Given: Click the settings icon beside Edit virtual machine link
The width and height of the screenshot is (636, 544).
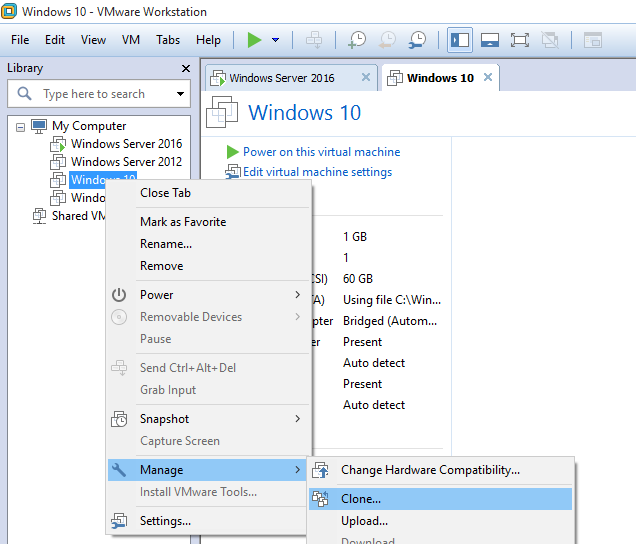Looking at the screenshot, I should point(233,172).
